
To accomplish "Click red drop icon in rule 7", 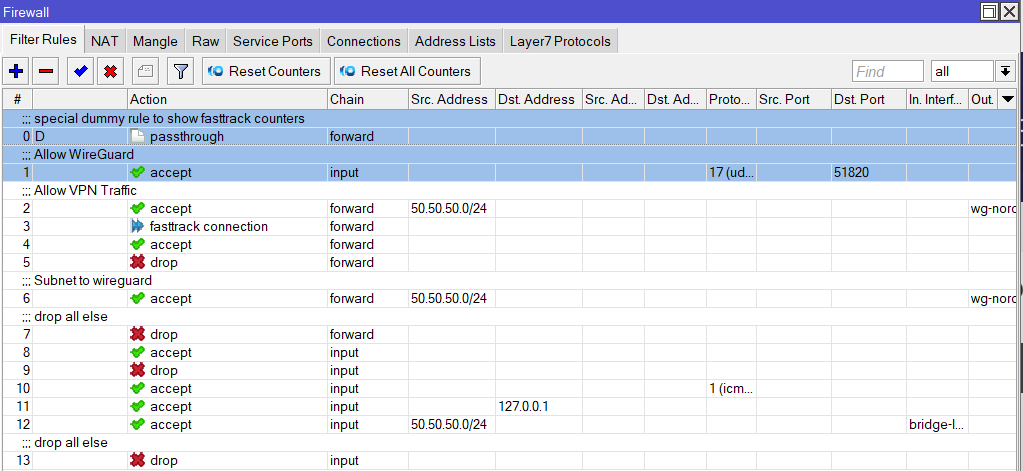I will tap(137, 334).
